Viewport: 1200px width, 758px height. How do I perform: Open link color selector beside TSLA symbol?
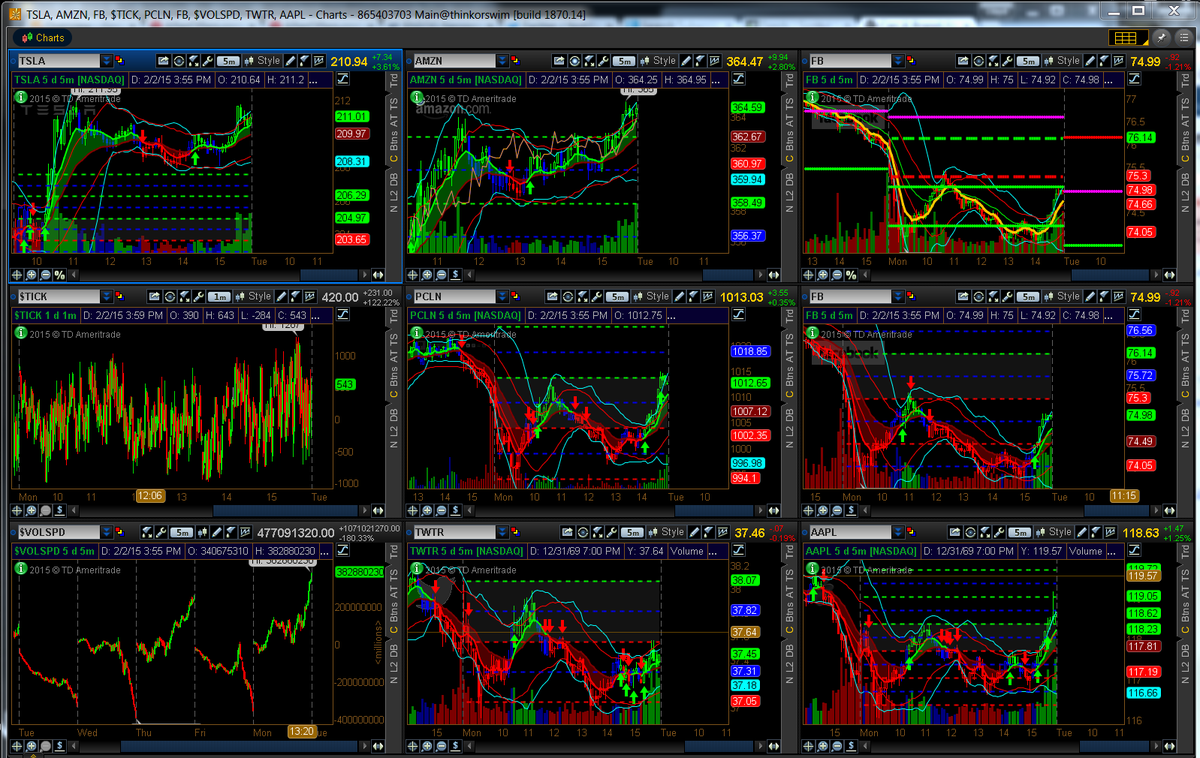[x=120, y=61]
